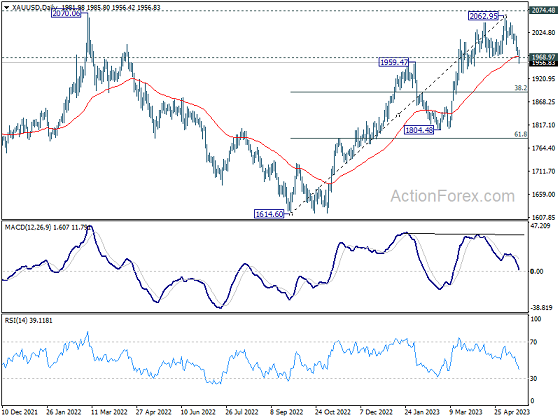
Task: Click the 25 Apr 2023 date marker
Action: tap(512, 412)
